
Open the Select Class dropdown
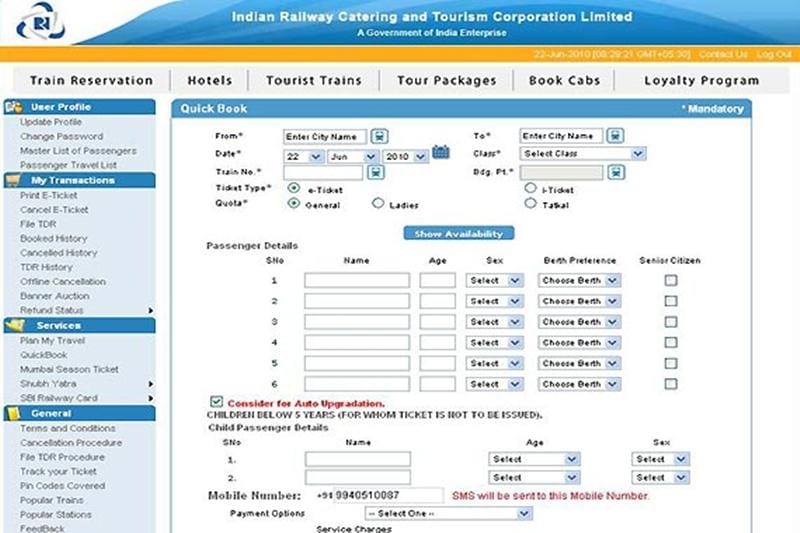[582, 154]
